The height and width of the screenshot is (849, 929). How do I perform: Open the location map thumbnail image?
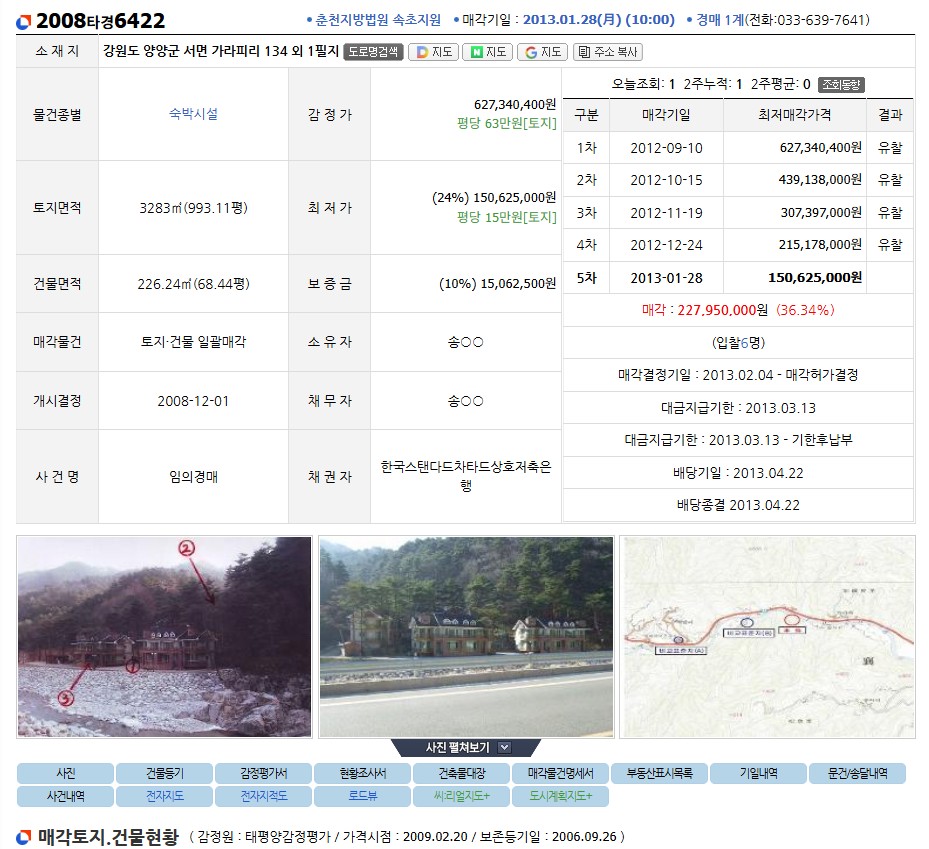(767, 637)
